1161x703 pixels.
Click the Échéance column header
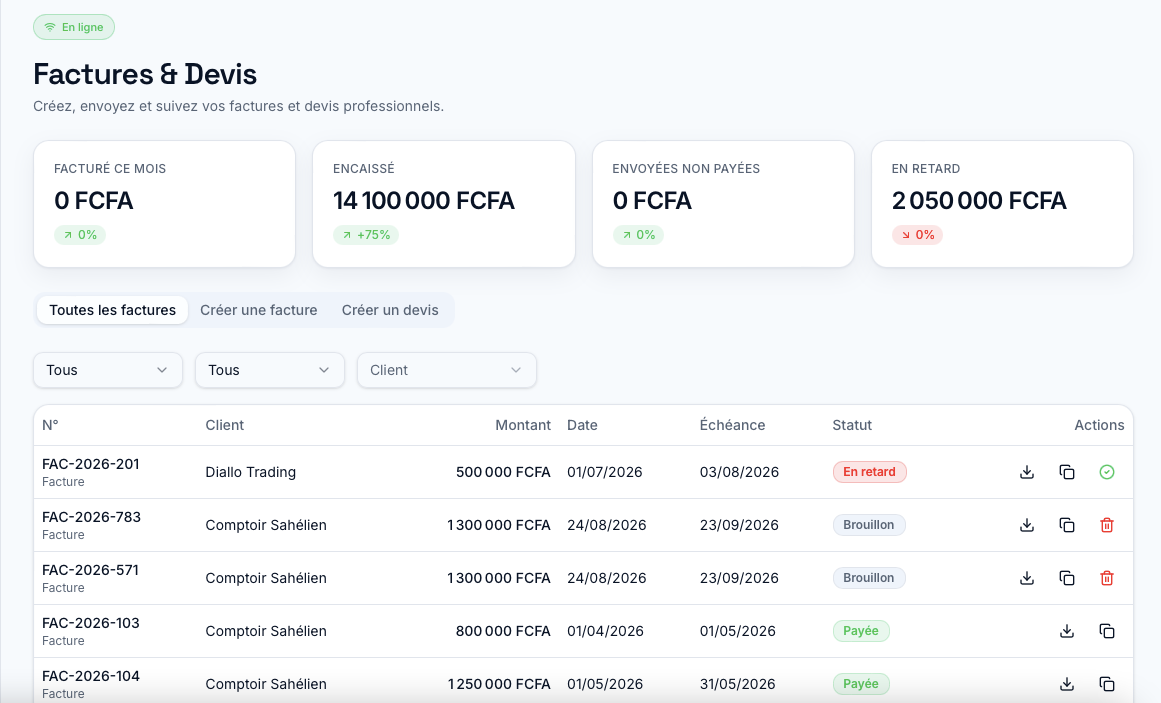[732, 425]
